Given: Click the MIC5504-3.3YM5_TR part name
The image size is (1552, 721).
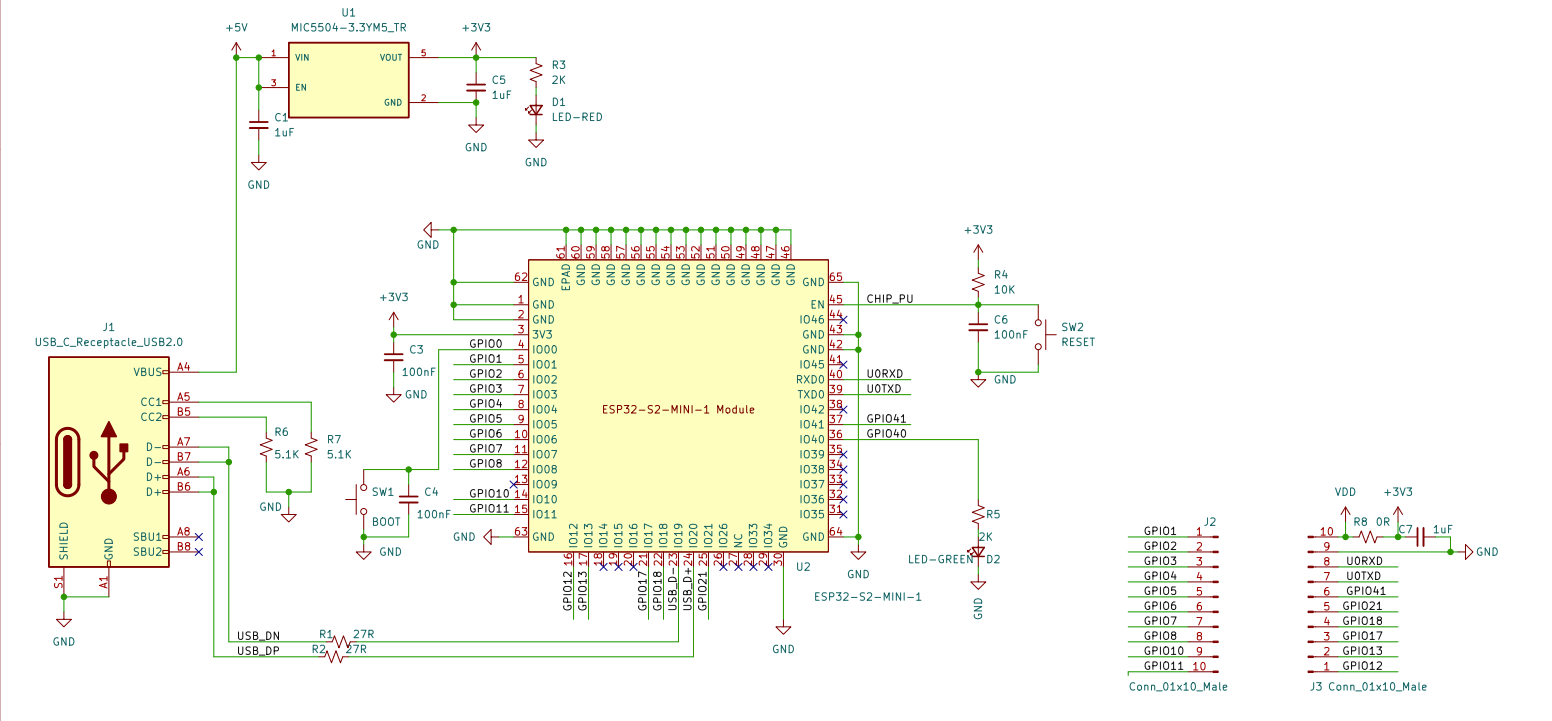Looking at the screenshot, I should [348, 27].
